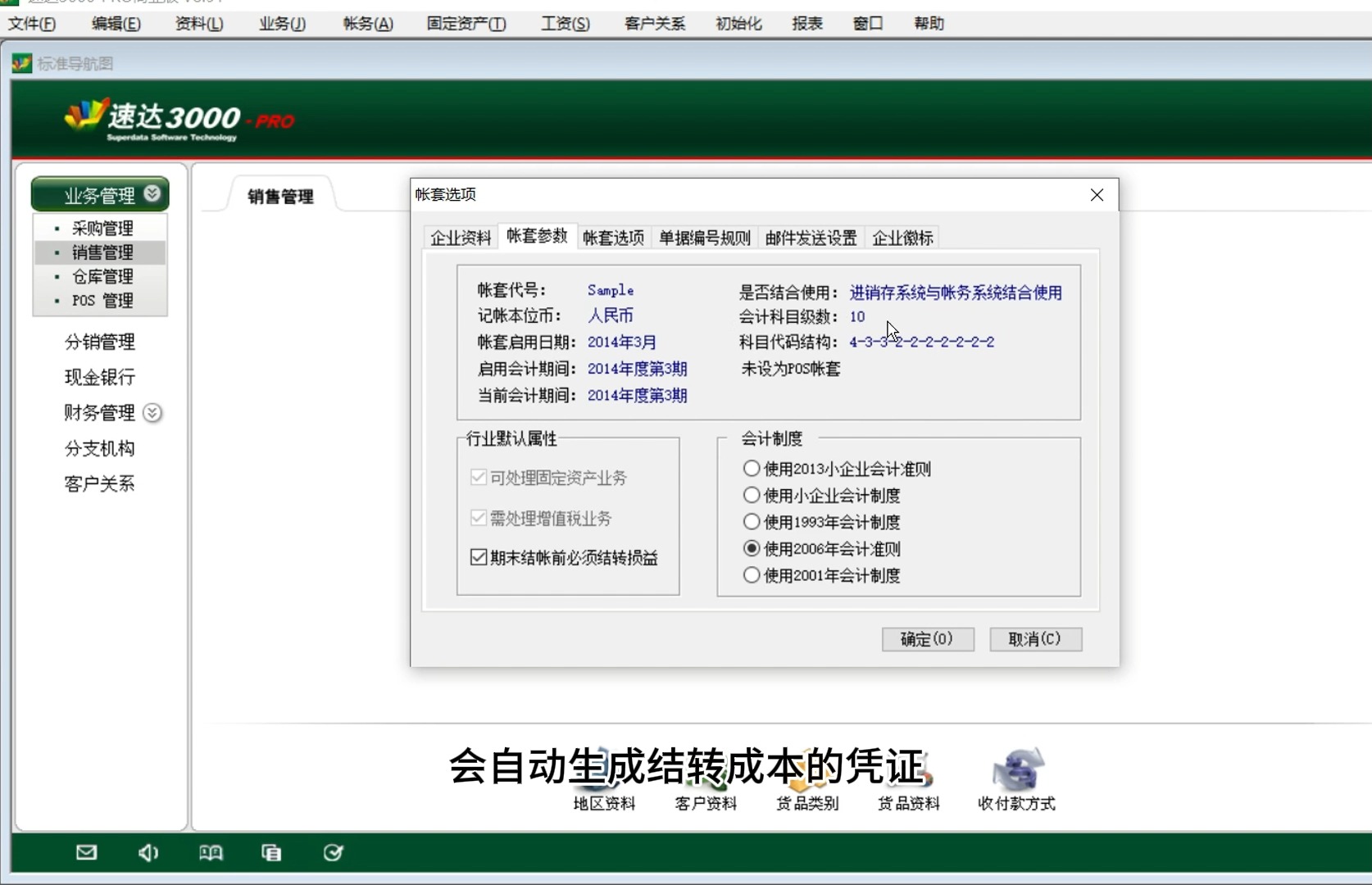Click the 帐套启用日期 value 2014年3月
The image size is (1372, 885).
(x=622, y=342)
